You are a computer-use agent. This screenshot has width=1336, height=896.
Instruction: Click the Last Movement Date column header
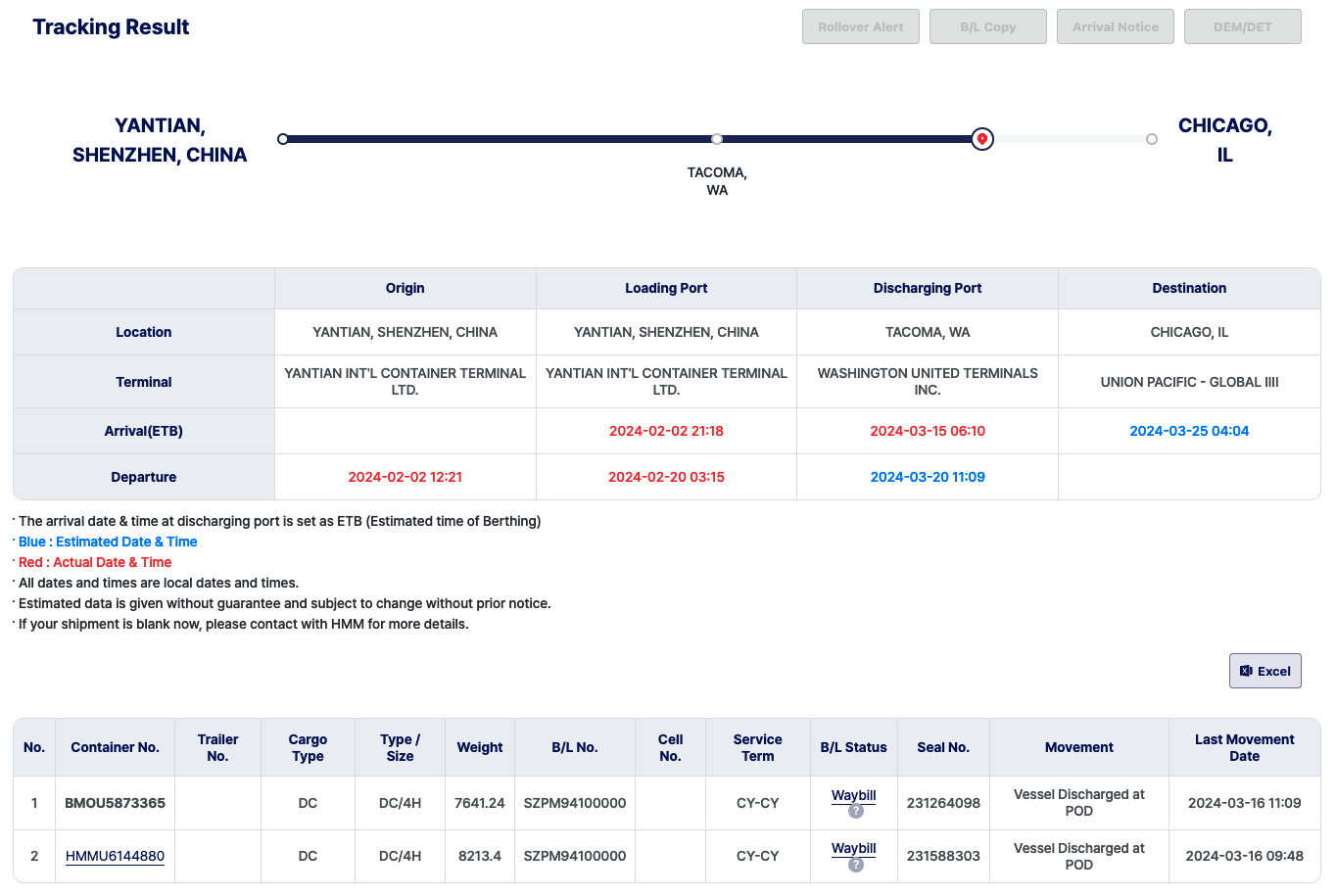click(1244, 747)
